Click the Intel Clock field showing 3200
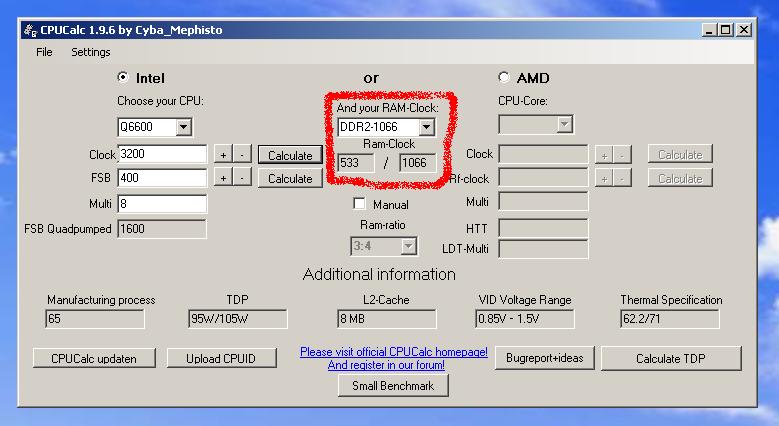The width and height of the screenshot is (779, 426). [x=162, y=154]
